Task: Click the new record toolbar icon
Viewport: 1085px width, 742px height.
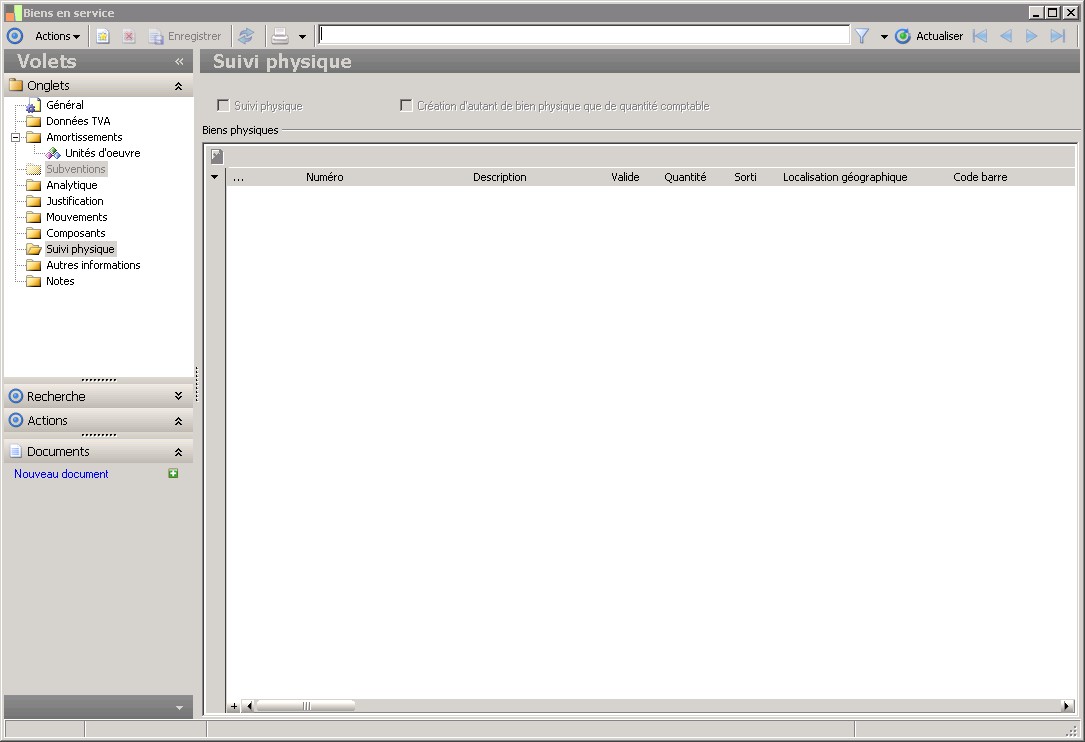Action: point(102,36)
